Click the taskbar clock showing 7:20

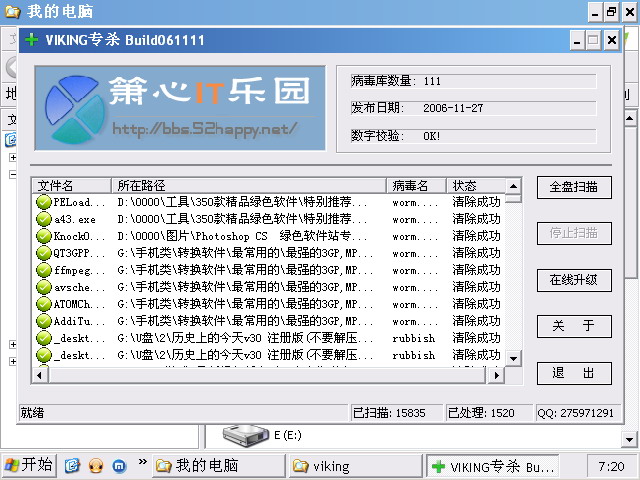click(x=611, y=466)
